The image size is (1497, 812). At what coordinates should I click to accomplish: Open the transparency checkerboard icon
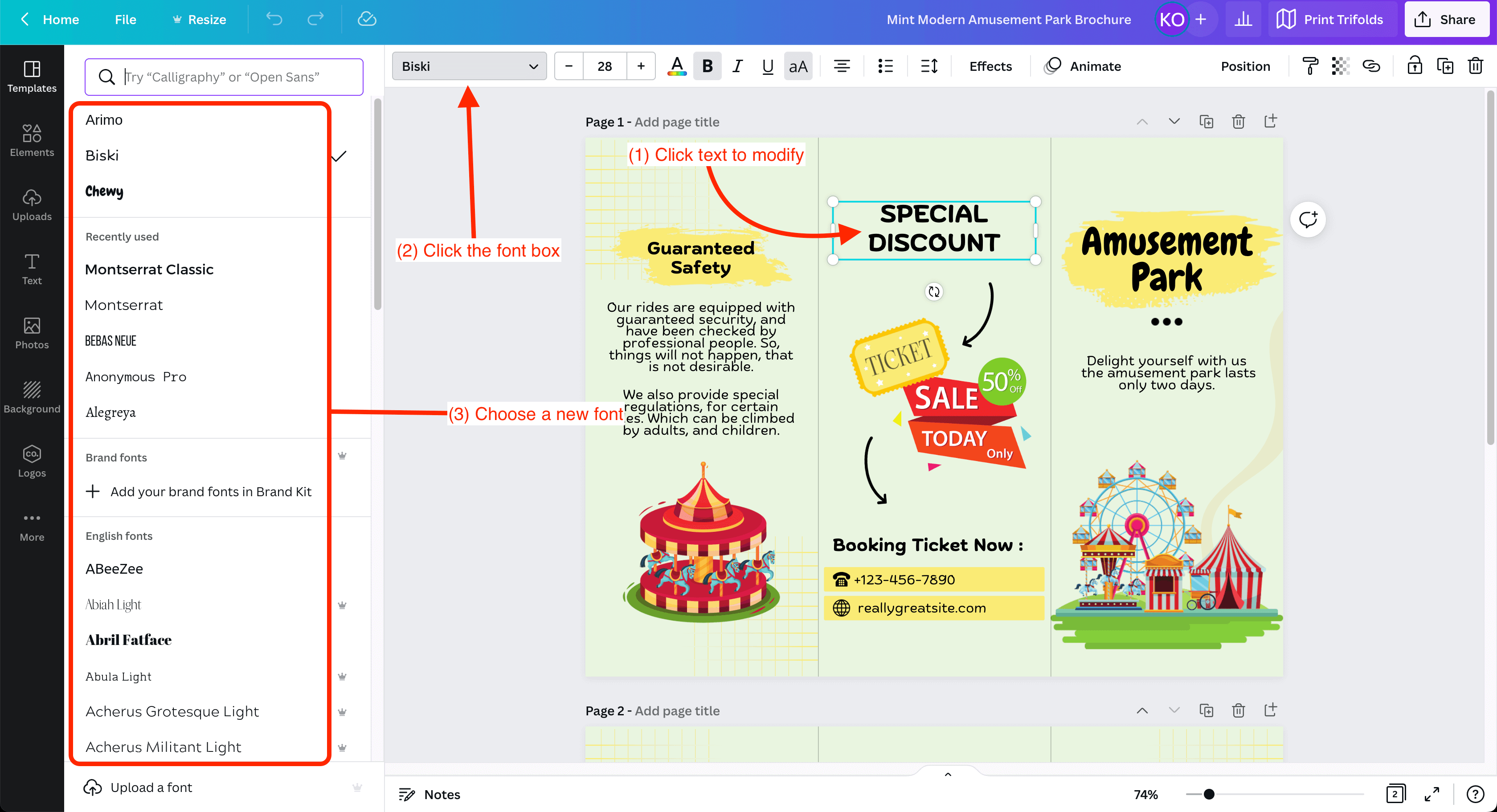[x=1340, y=66]
